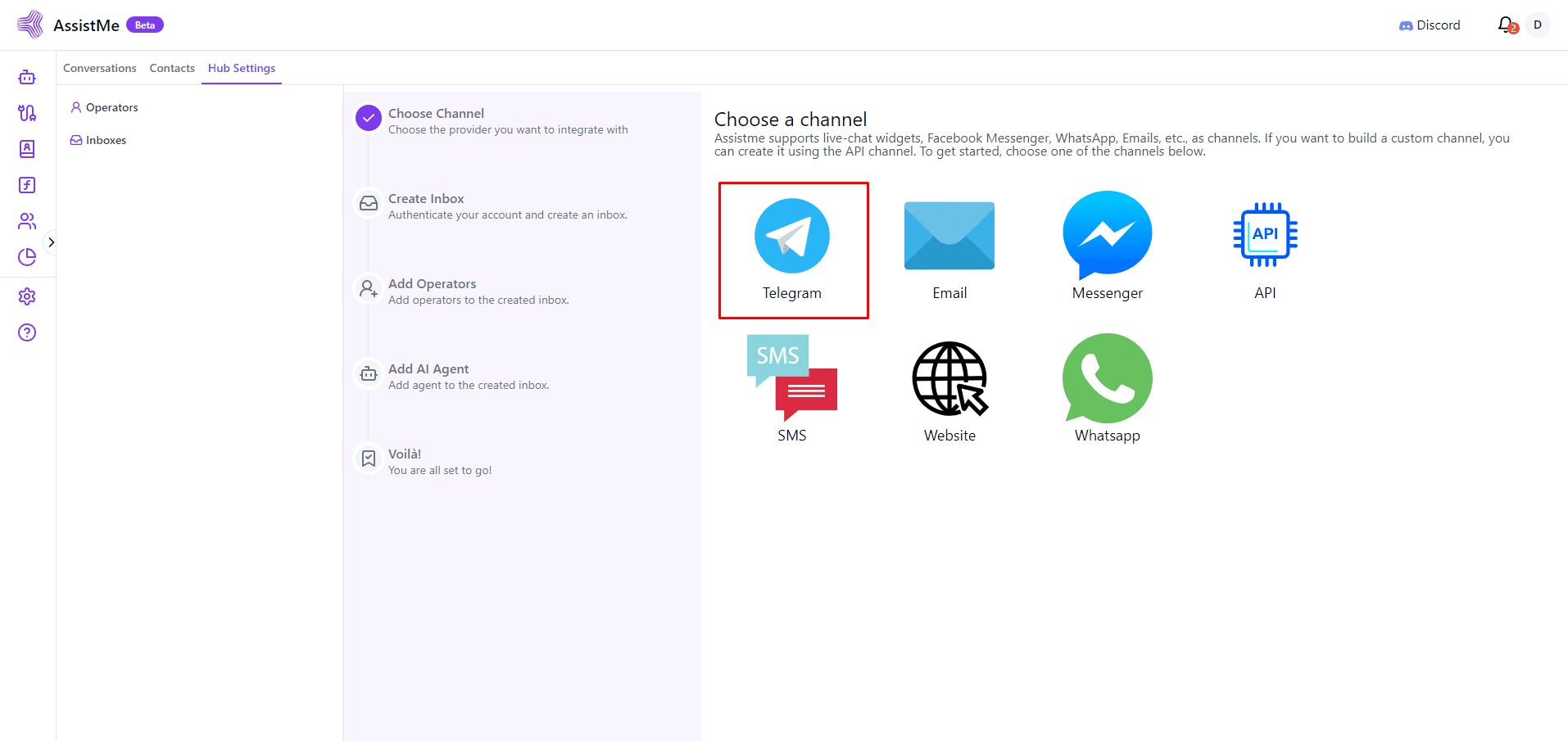Open the bot agents sidebar icon
The image size is (1568, 741).
[27, 77]
